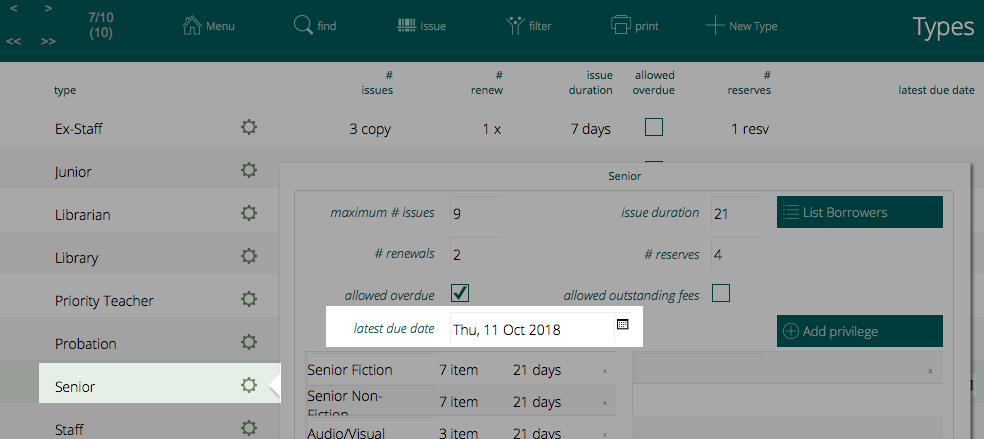Open settings gear for Ex-Staff type
The image size is (984, 439).
tap(249, 128)
